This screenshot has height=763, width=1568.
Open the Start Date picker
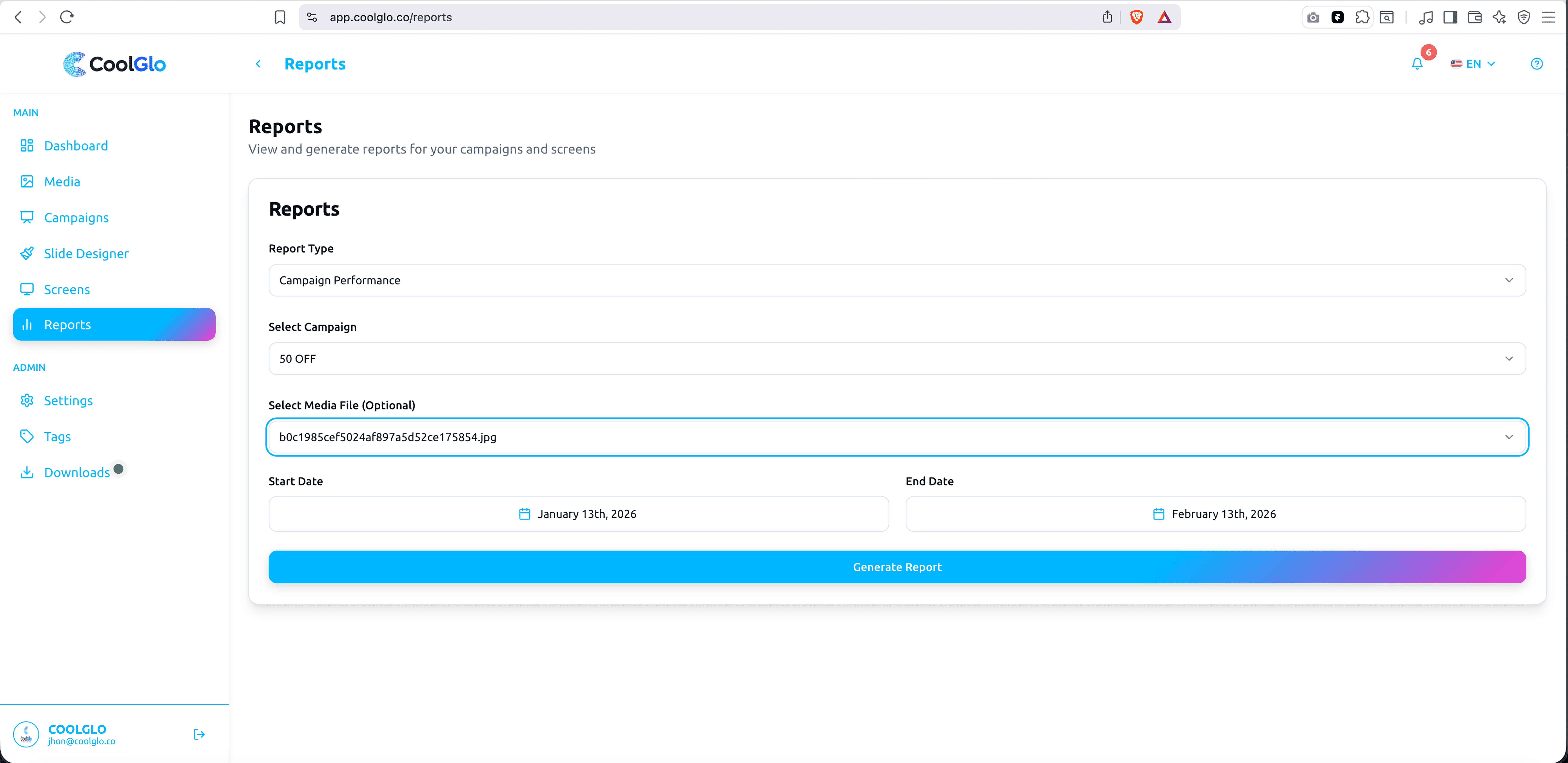coord(578,514)
